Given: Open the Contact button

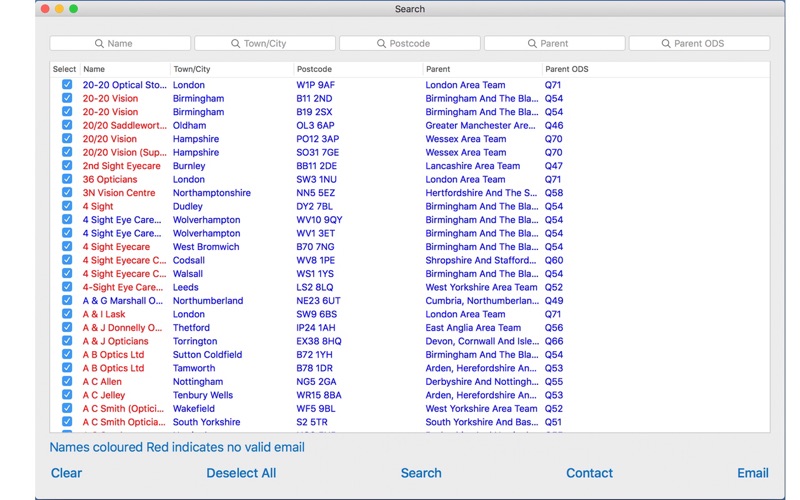Looking at the screenshot, I should pyautogui.click(x=589, y=473).
